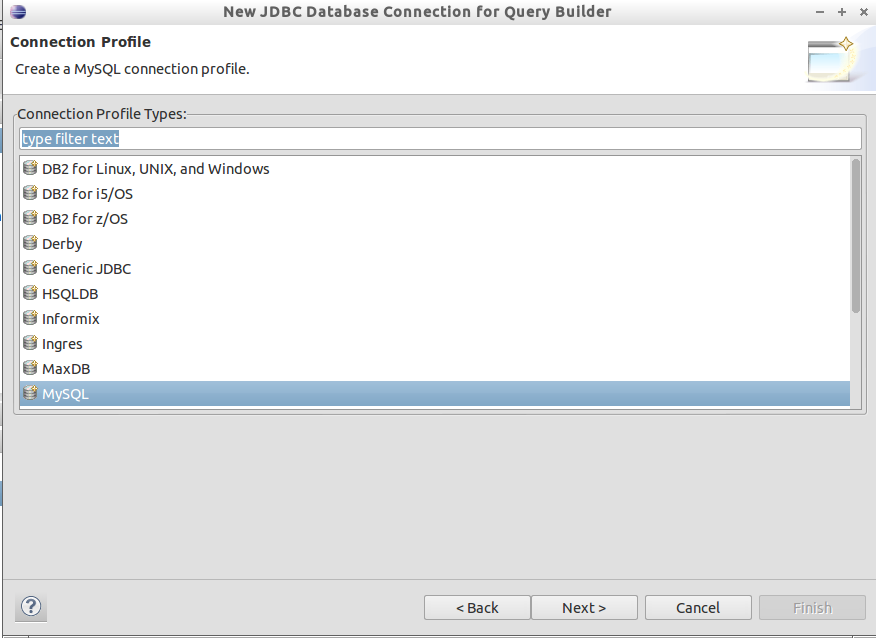Click the Generic JDBC database icon
This screenshot has width=876, height=638.
pos(30,268)
